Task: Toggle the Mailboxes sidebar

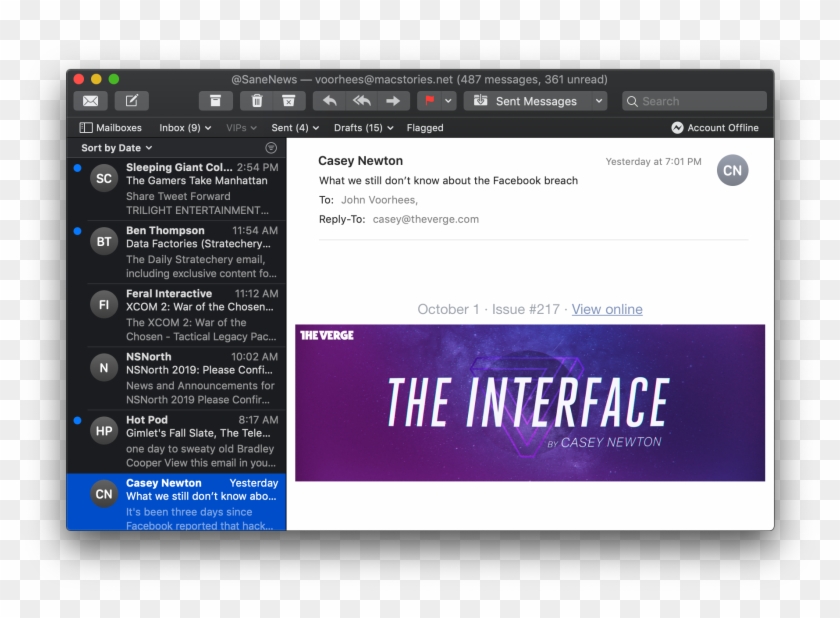Action: click(x=111, y=128)
